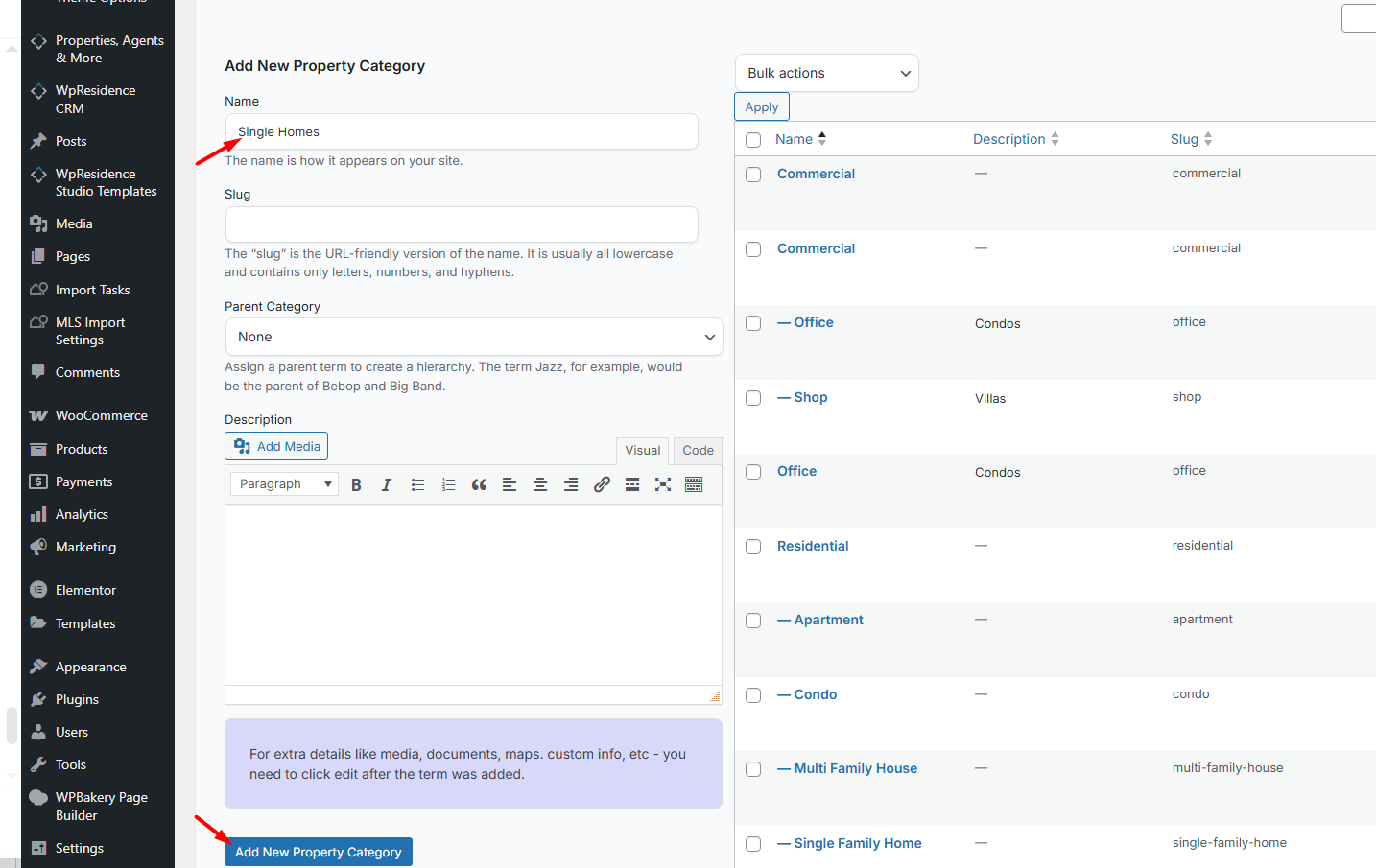
Task: Open the Paragraph format dropdown
Action: click(x=284, y=484)
